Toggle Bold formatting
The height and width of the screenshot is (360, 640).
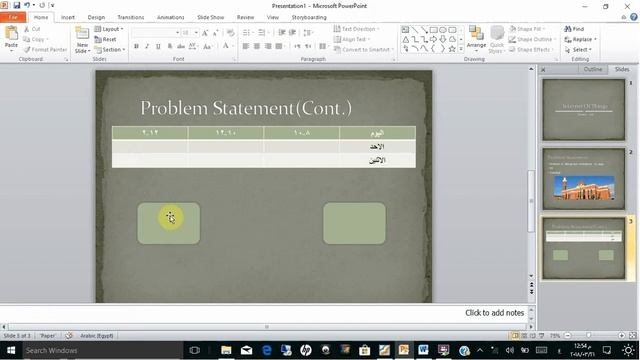pyautogui.click(x=136, y=47)
